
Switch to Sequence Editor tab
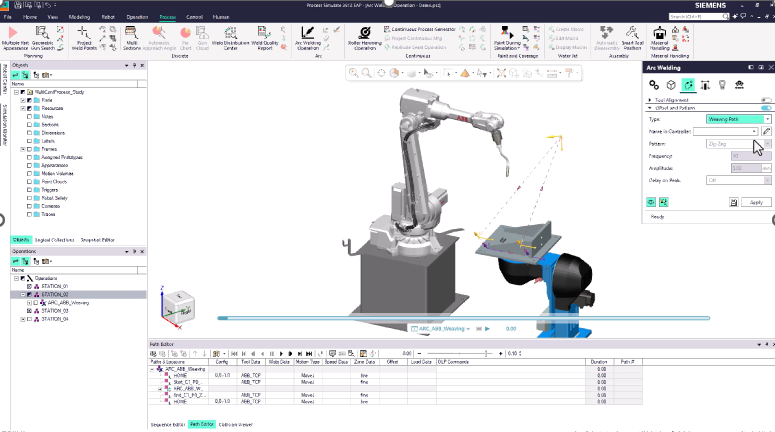(x=168, y=425)
